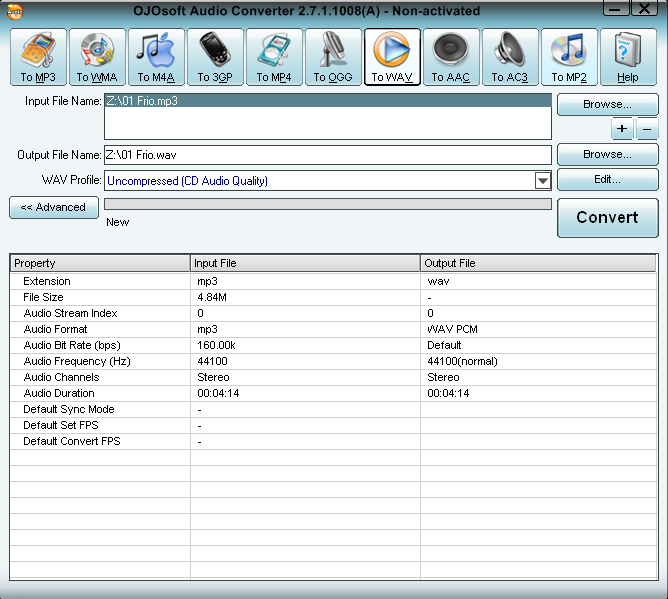
Task: Select the Audio Format property row
Action: [x=333, y=329]
